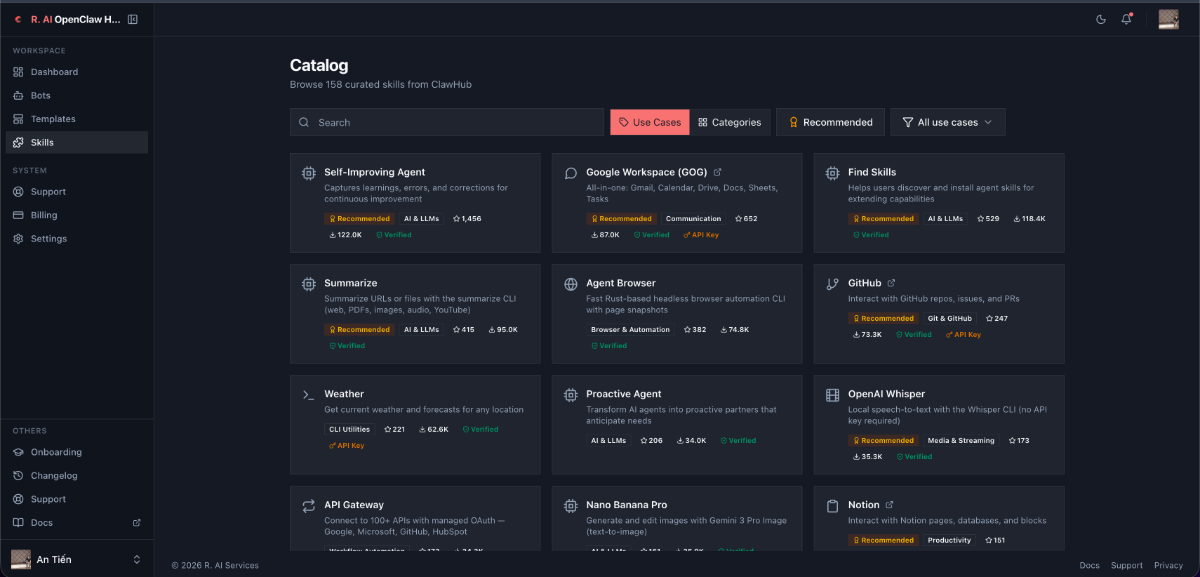Open the Agent Browser skill card

tap(677, 313)
